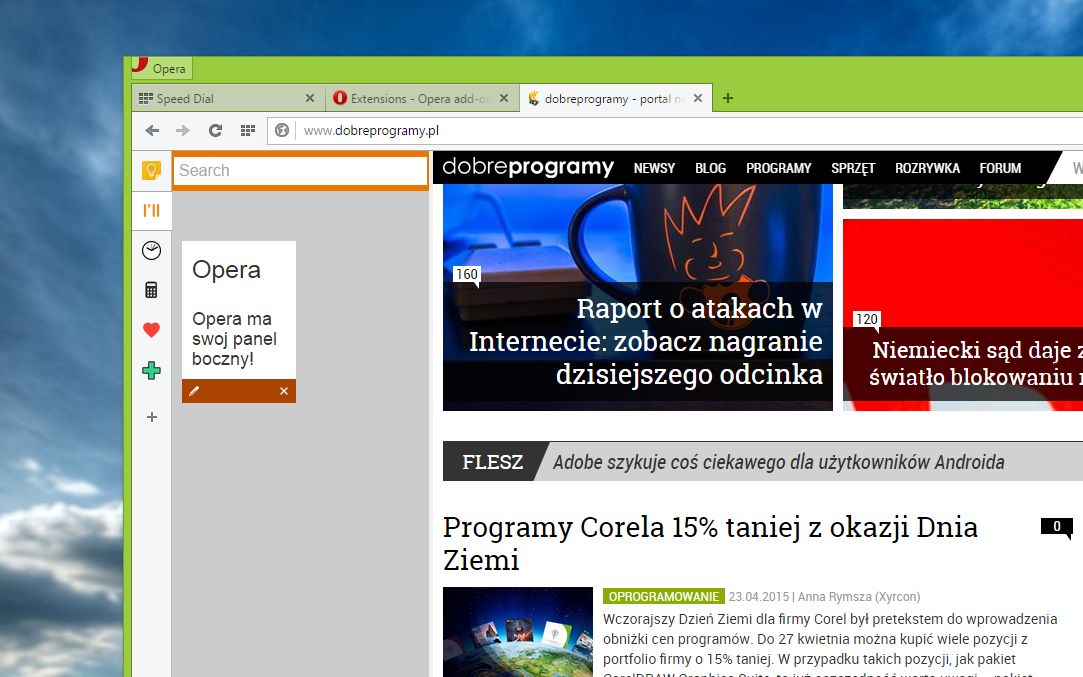Open the NEWSY menu item
1083x677 pixels.
pos(654,168)
